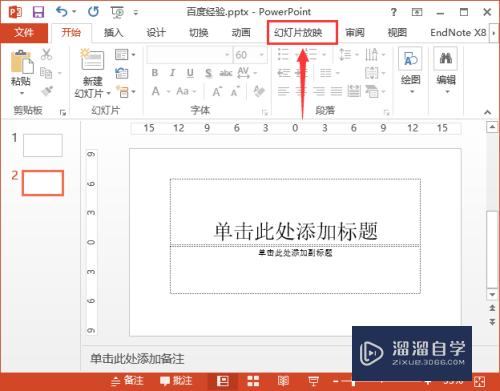The image size is (500, 391).
Task: Click the 粘贴 (Paste) clipboard icon
Action: tap(22, 62)
